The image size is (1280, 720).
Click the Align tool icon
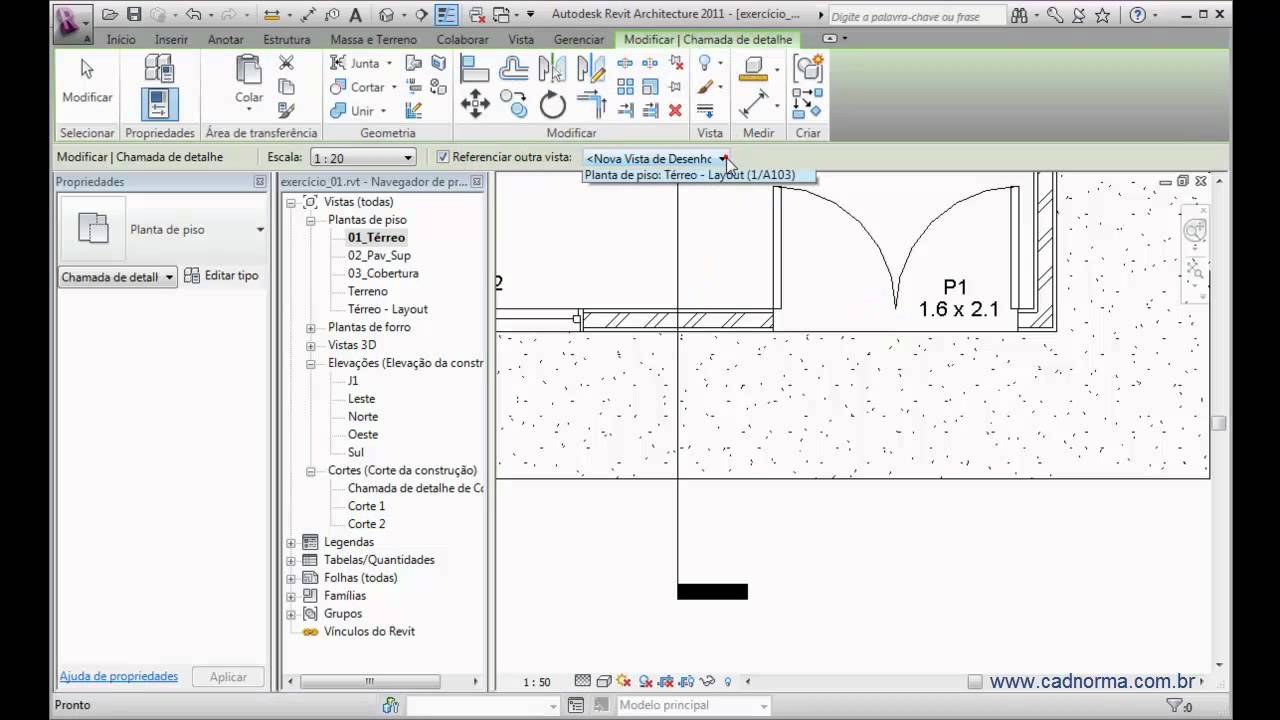point(475,68)
